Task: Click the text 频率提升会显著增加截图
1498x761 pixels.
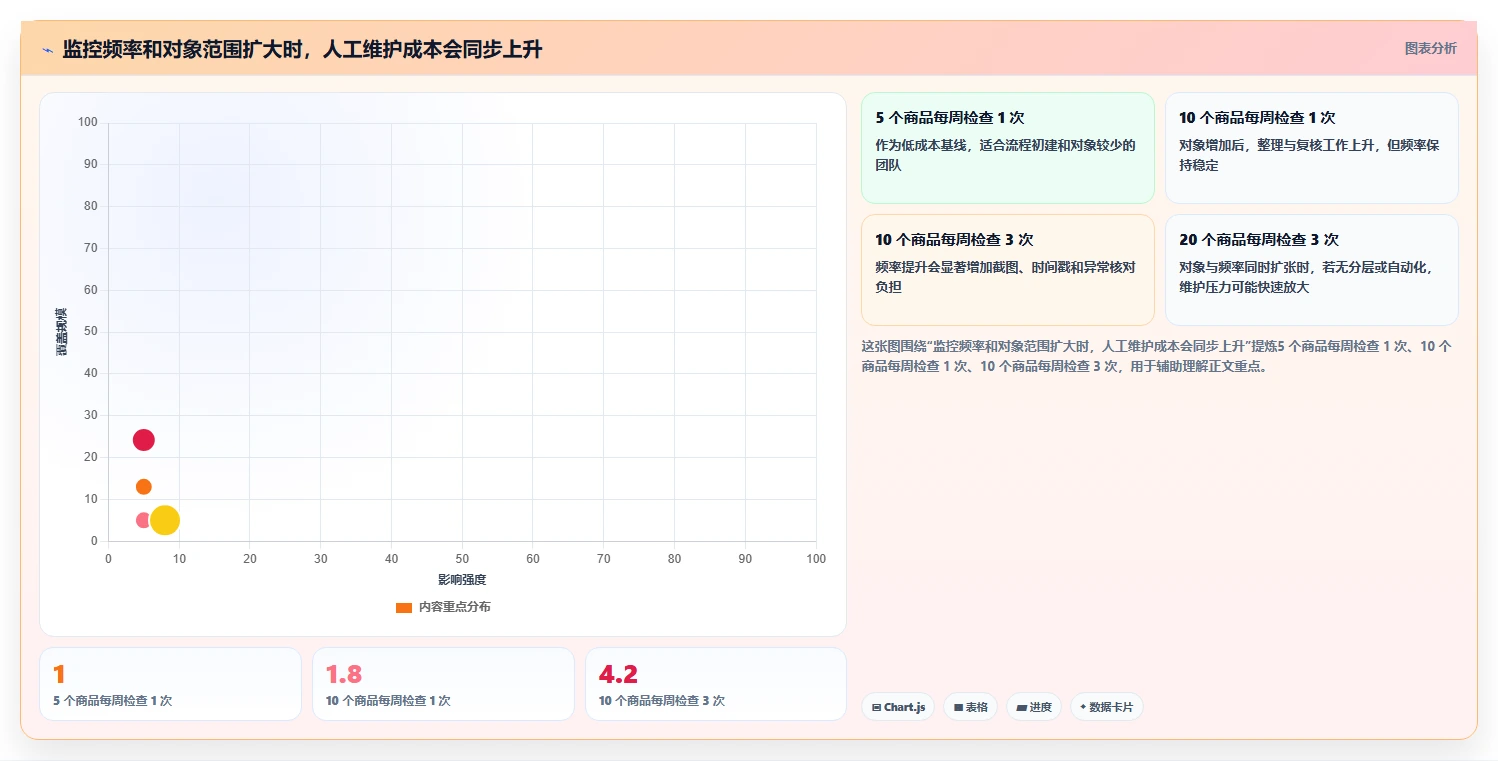Action: tap(1005, 277)
